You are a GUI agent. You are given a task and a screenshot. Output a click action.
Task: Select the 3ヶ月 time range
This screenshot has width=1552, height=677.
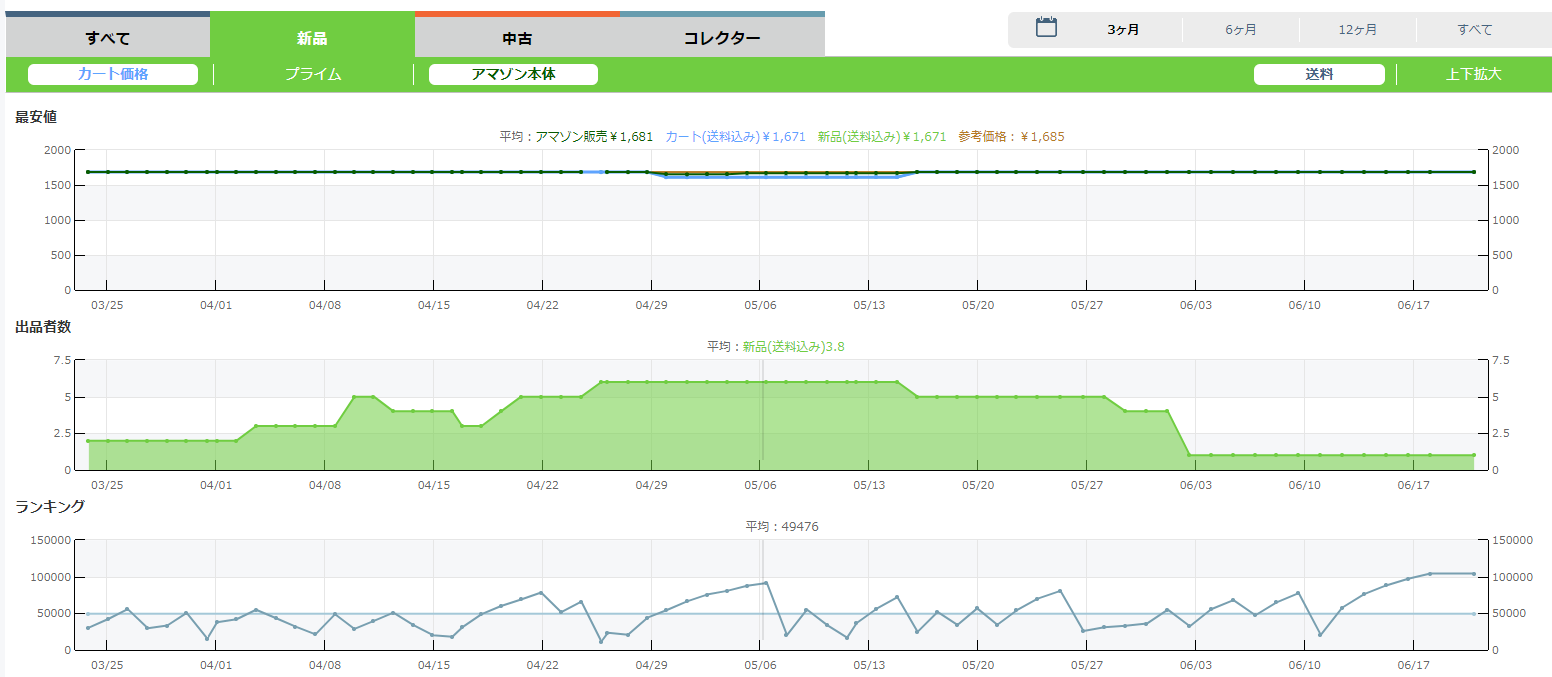pos(1123,30)
